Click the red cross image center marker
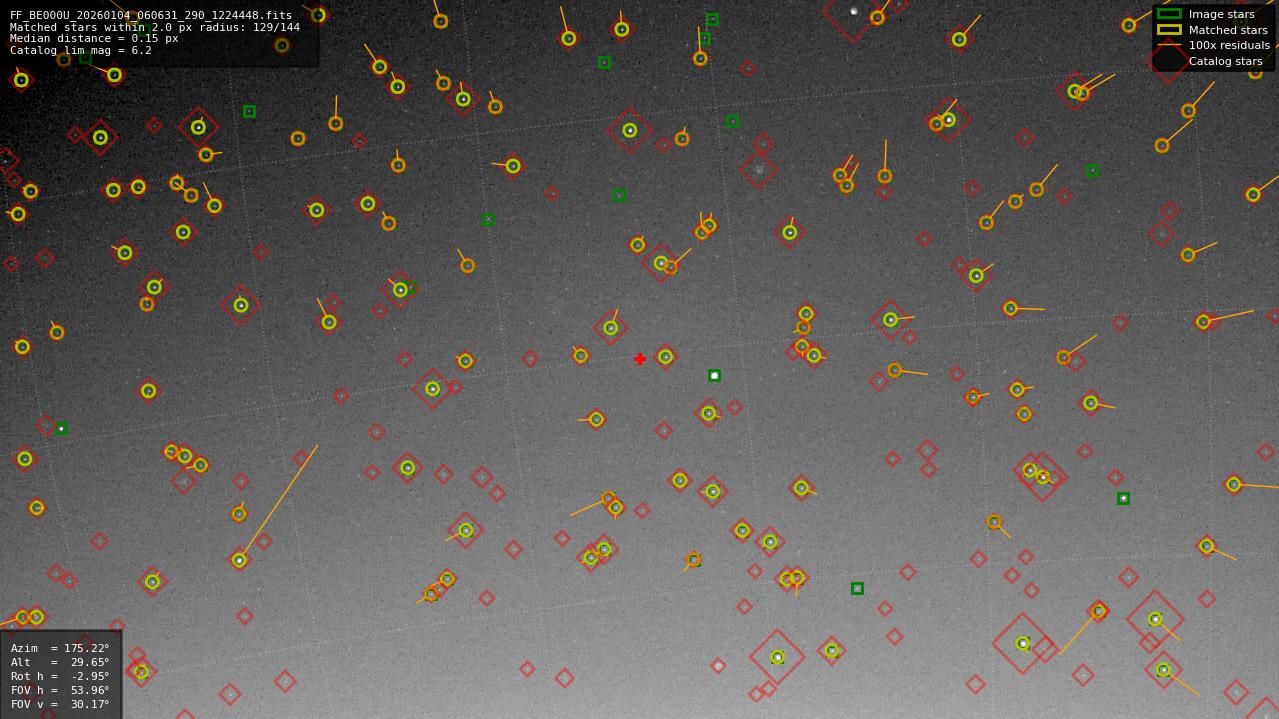This screenshot has width=1279, height=719. 640,359
